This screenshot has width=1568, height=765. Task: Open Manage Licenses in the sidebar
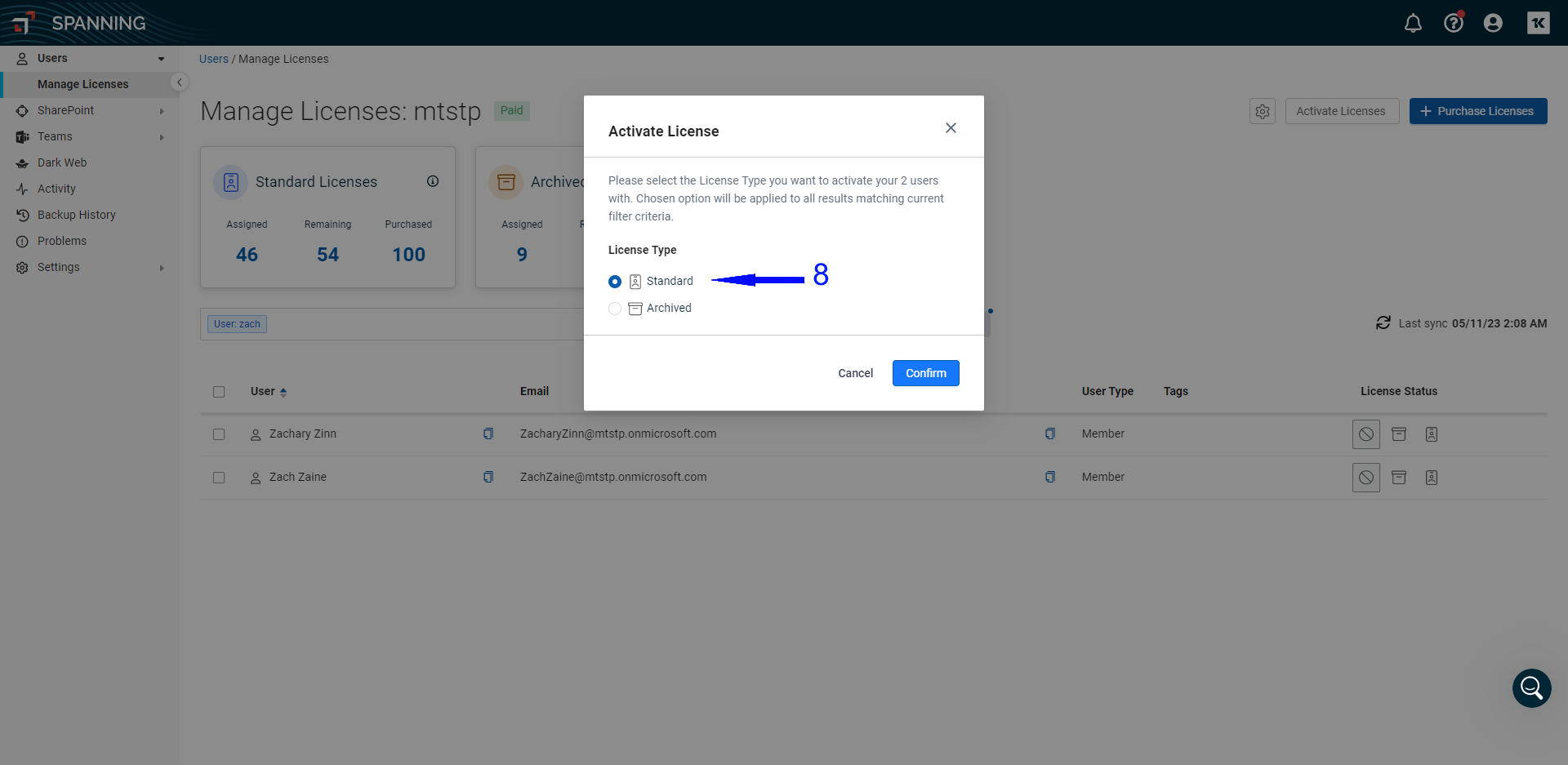tap(84, 84)
